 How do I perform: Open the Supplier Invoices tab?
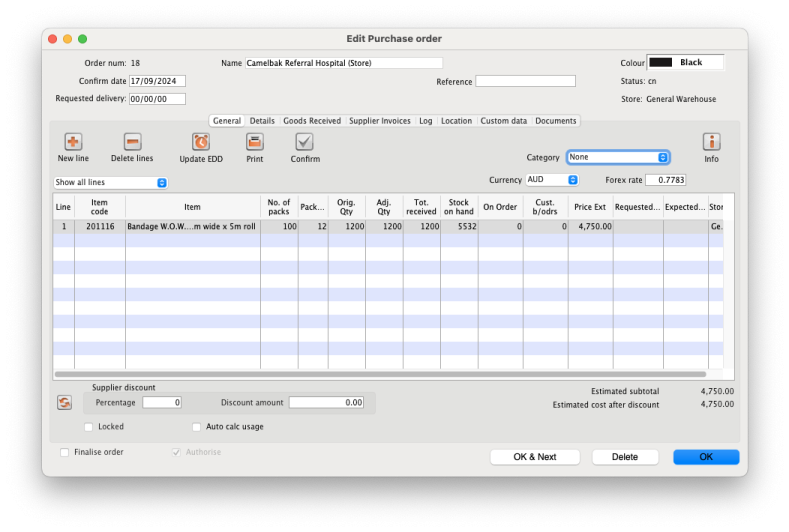click(379, 121)
